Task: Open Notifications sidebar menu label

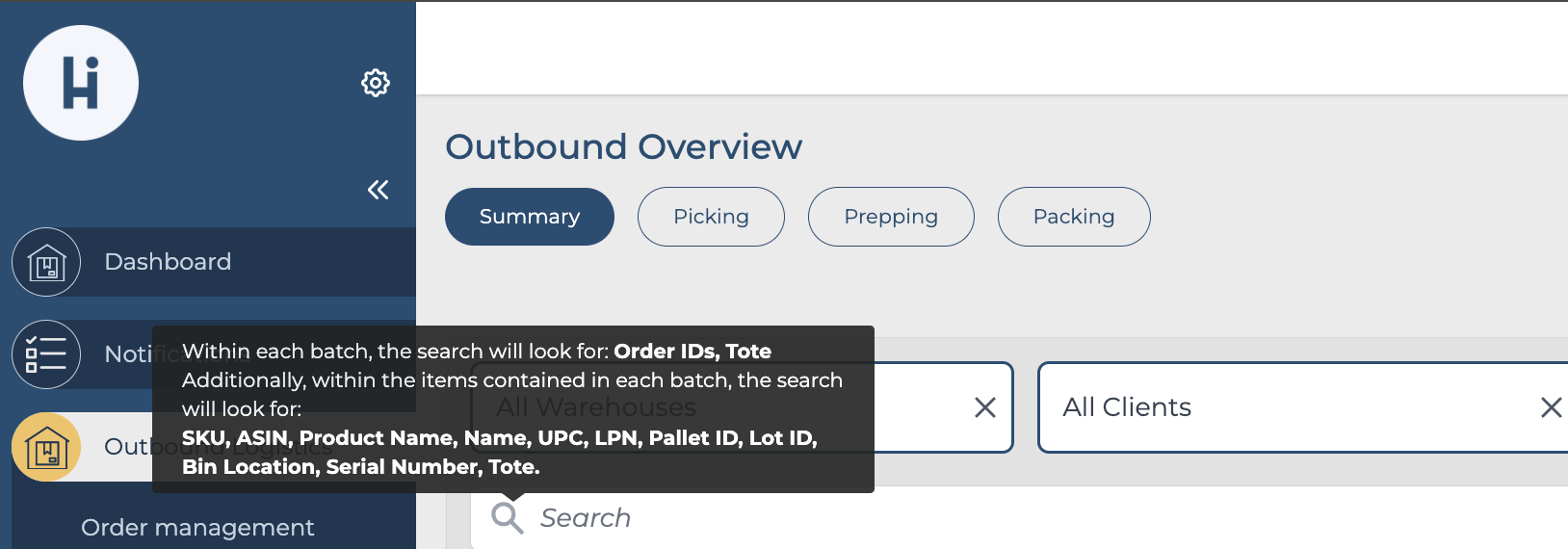Action: click(x=127, y=354)
